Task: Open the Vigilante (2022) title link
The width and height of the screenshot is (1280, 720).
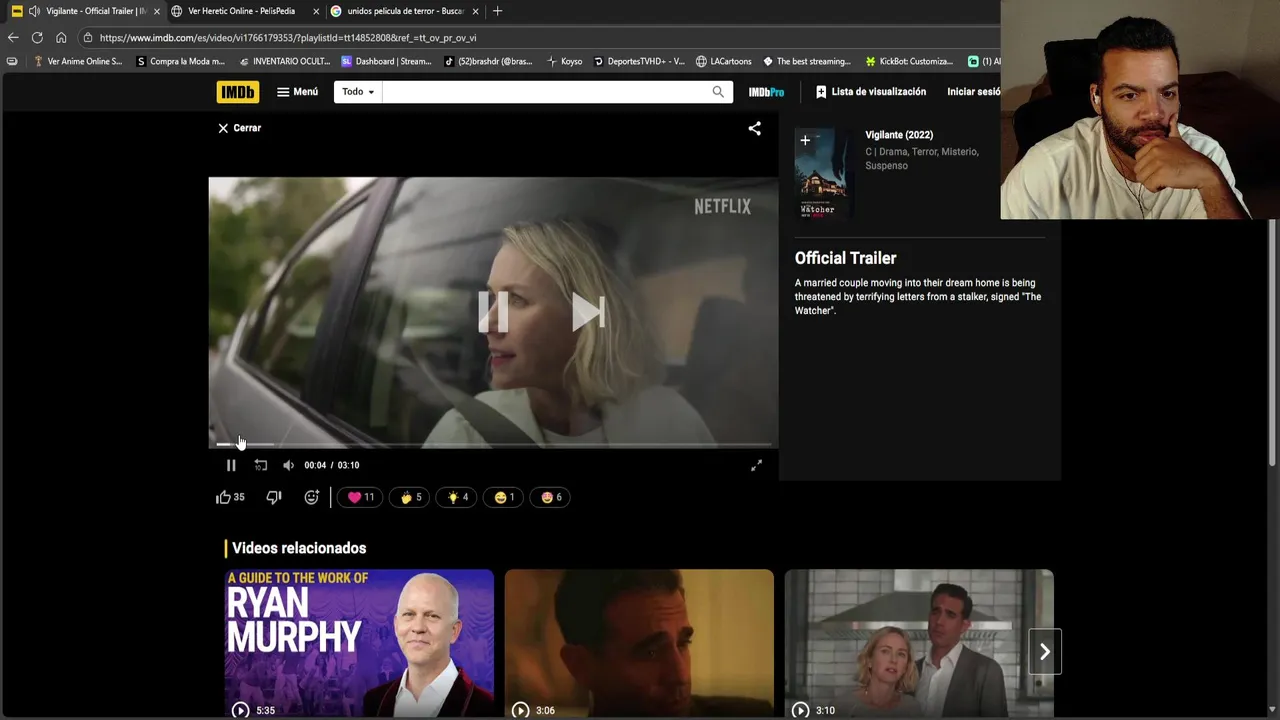Action: pyautogui.click(x=899, y=135)
